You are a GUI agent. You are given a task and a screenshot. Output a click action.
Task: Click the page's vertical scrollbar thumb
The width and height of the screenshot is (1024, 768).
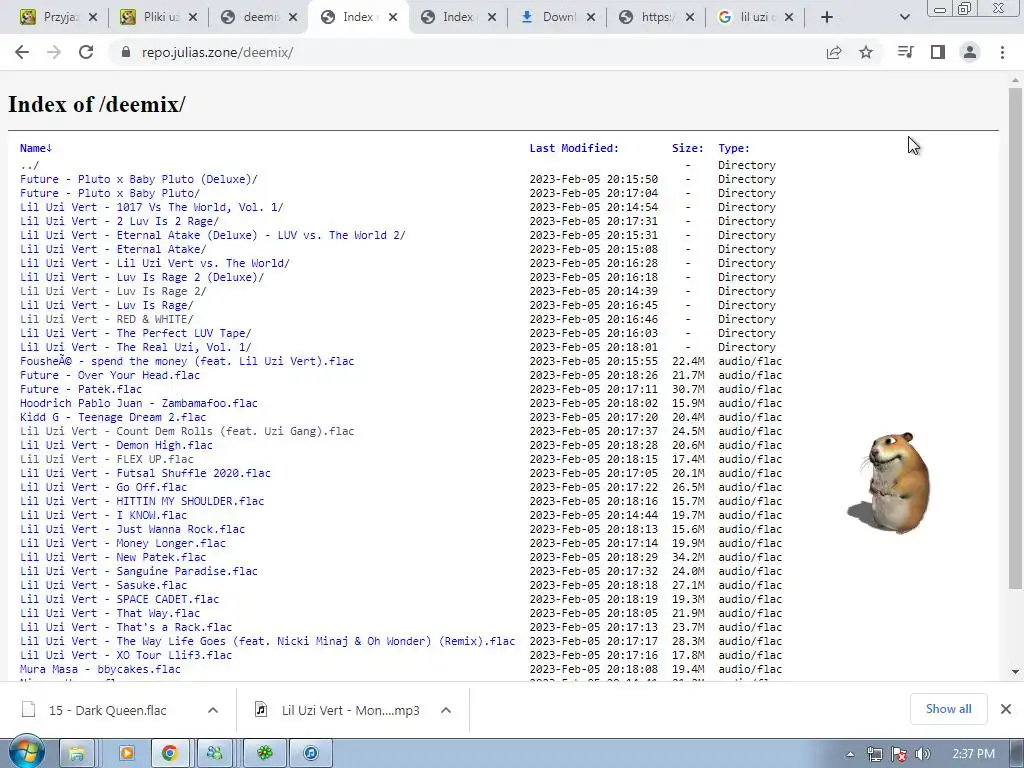(1015, 336)
